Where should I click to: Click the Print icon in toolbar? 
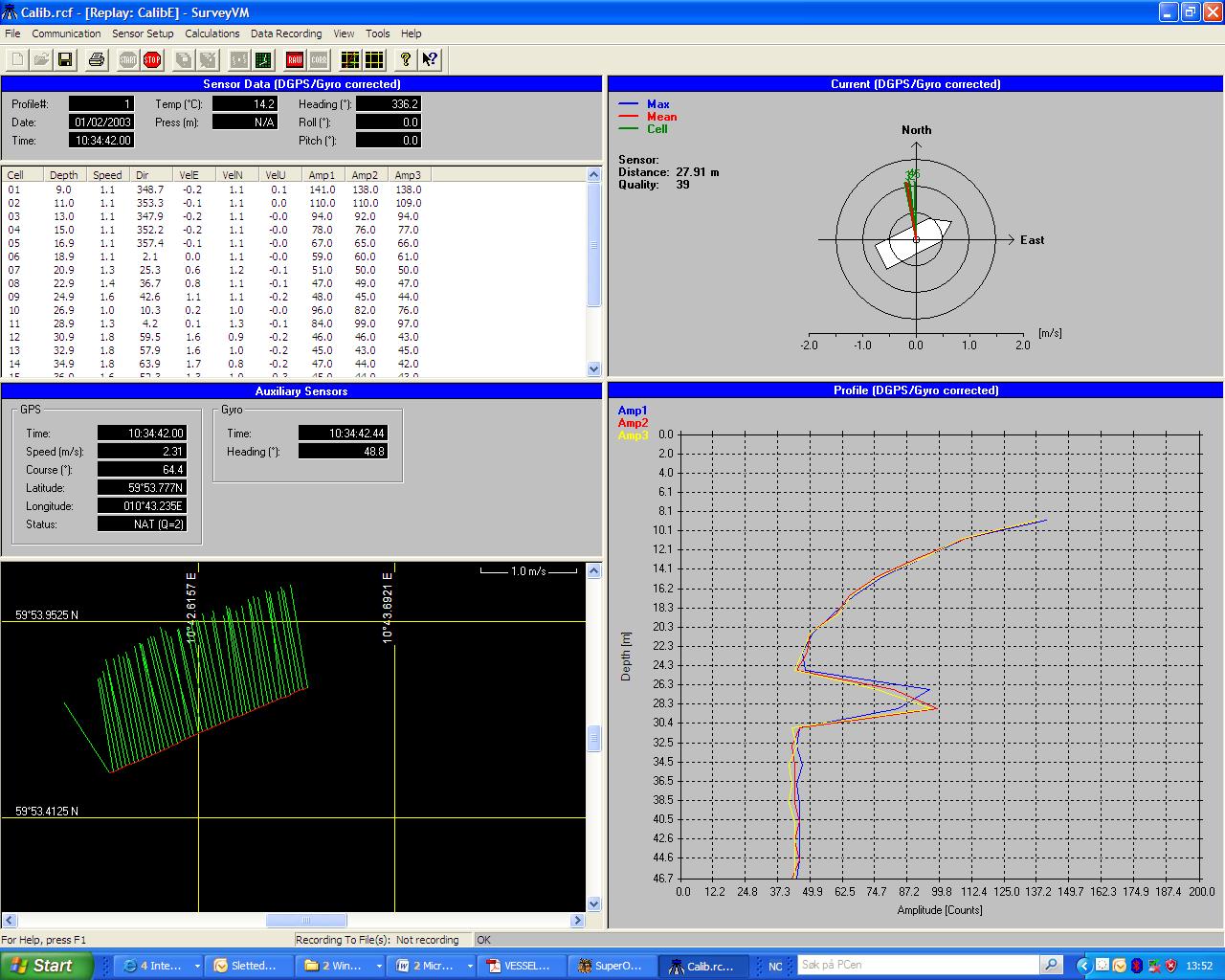tap(97, 60)
